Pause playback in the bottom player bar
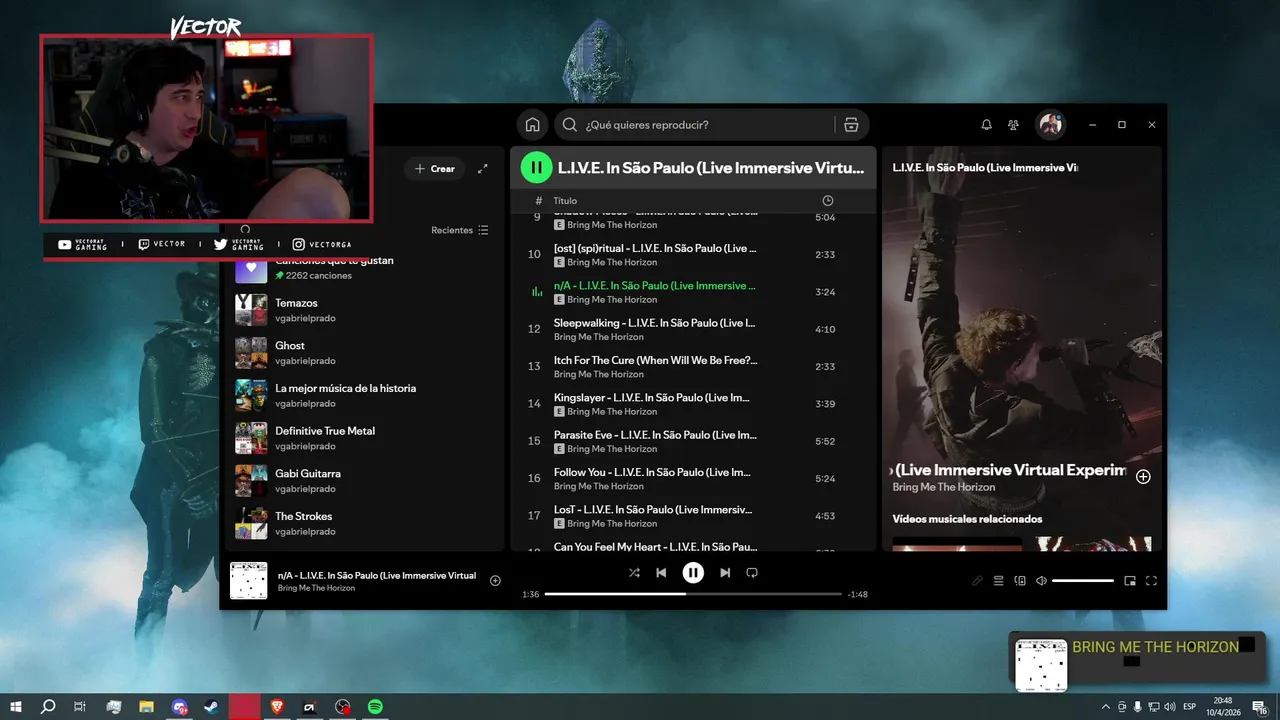The height and width of the screenshot is (720, 1280). coord(693,573)
